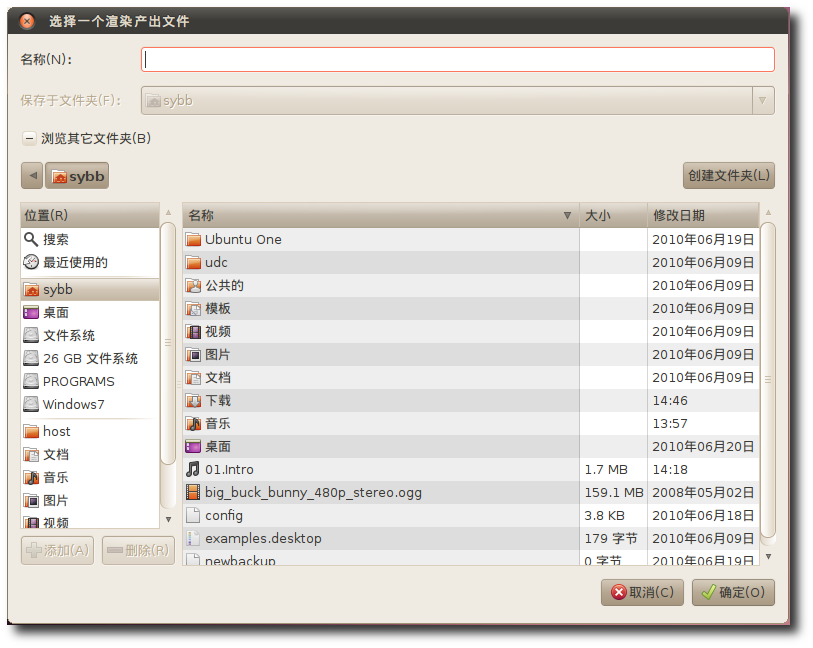The width and height of the screenshot is (813, 648).
Task: Click the sybb path bar button
Action: click(x=77, y=176)
